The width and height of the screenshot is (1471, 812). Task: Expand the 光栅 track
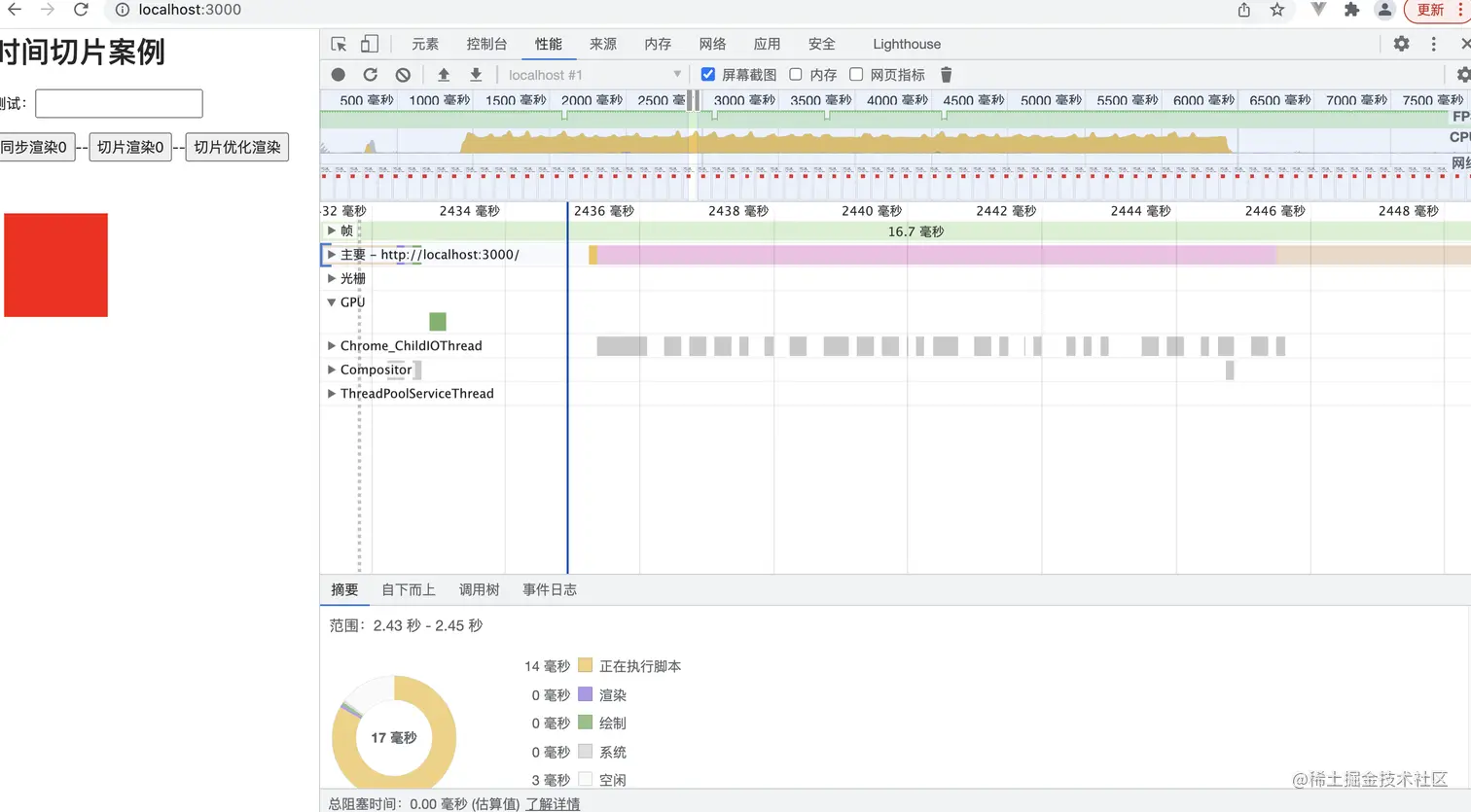pyautogui.click(x=332, y=278)
